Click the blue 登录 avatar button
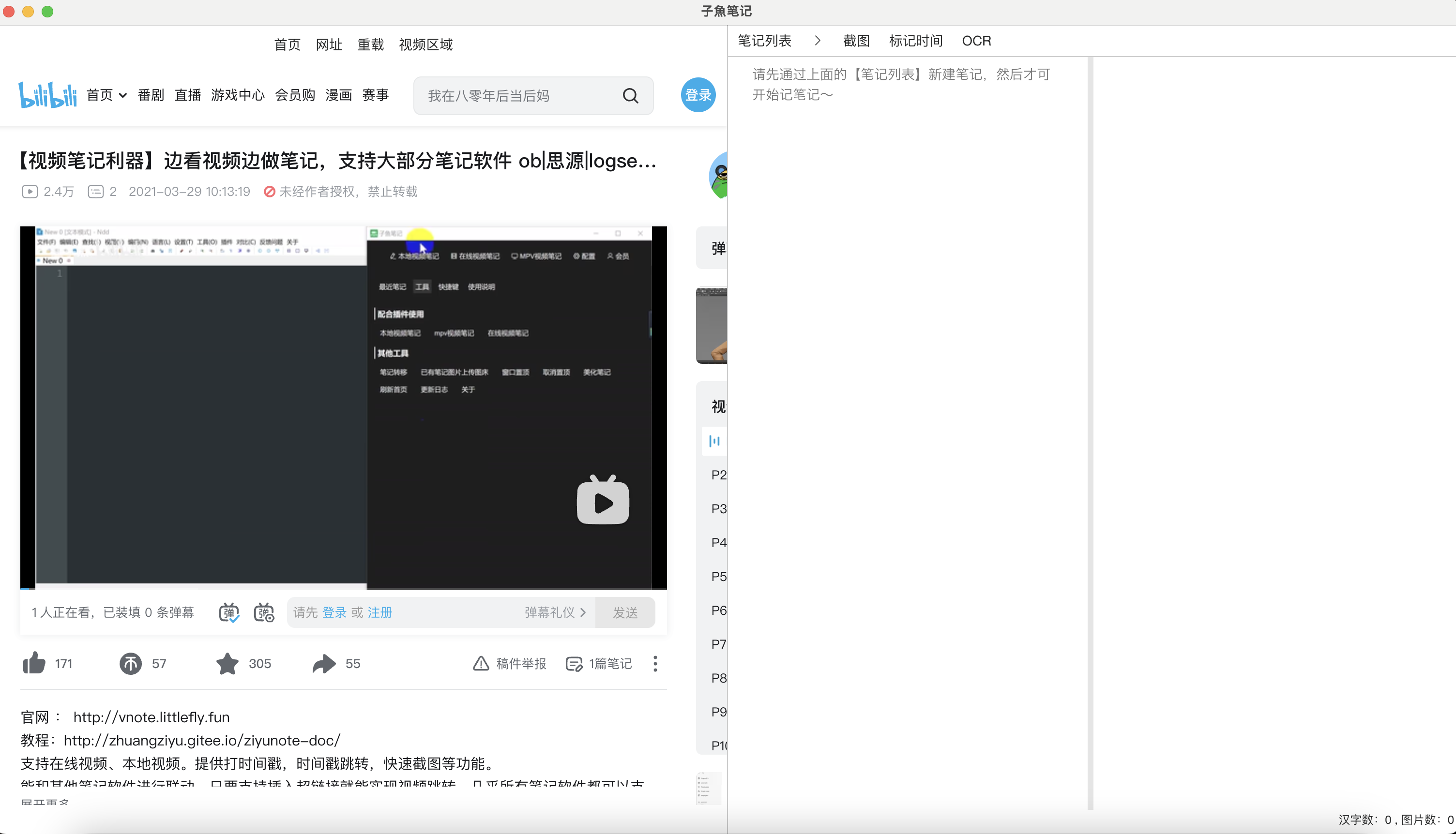This screenshot has height=834, width=1456. [698, 95]
